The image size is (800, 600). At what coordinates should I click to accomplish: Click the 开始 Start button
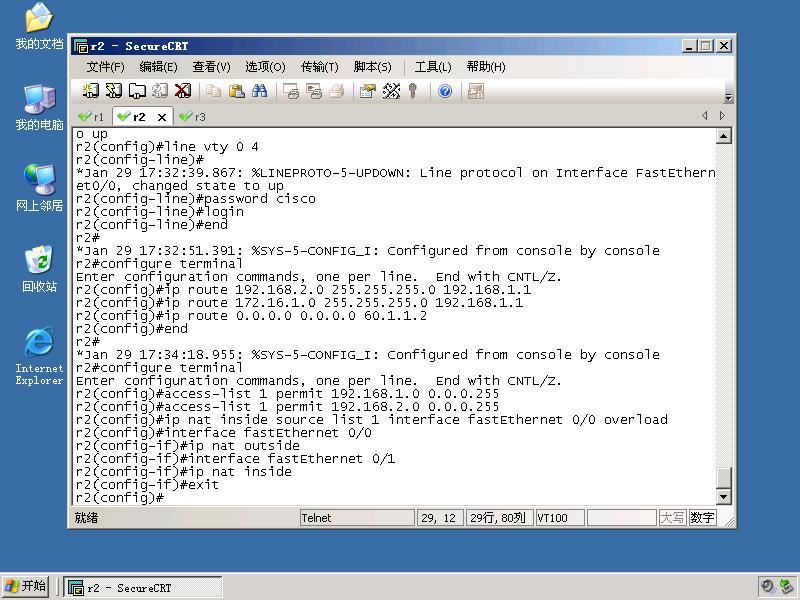(x=25, y=586)
